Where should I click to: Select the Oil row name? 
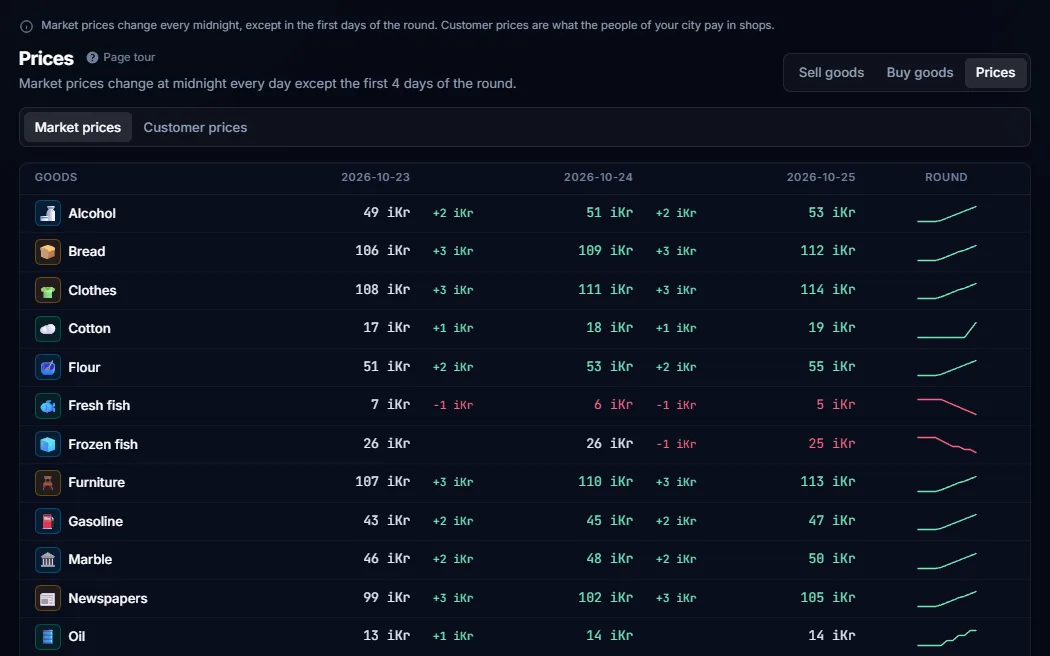pos(76,637)
